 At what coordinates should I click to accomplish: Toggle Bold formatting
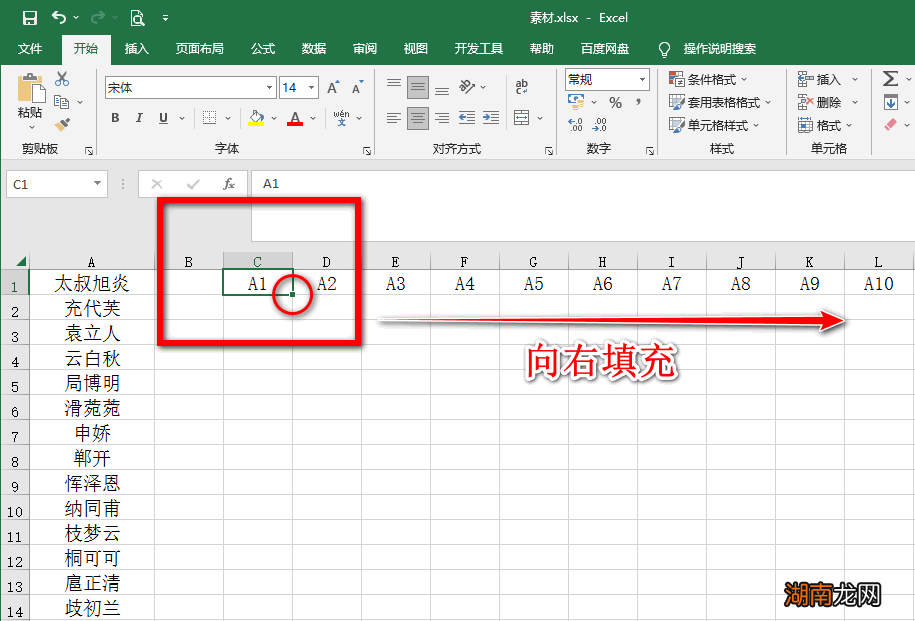(115, 118)
